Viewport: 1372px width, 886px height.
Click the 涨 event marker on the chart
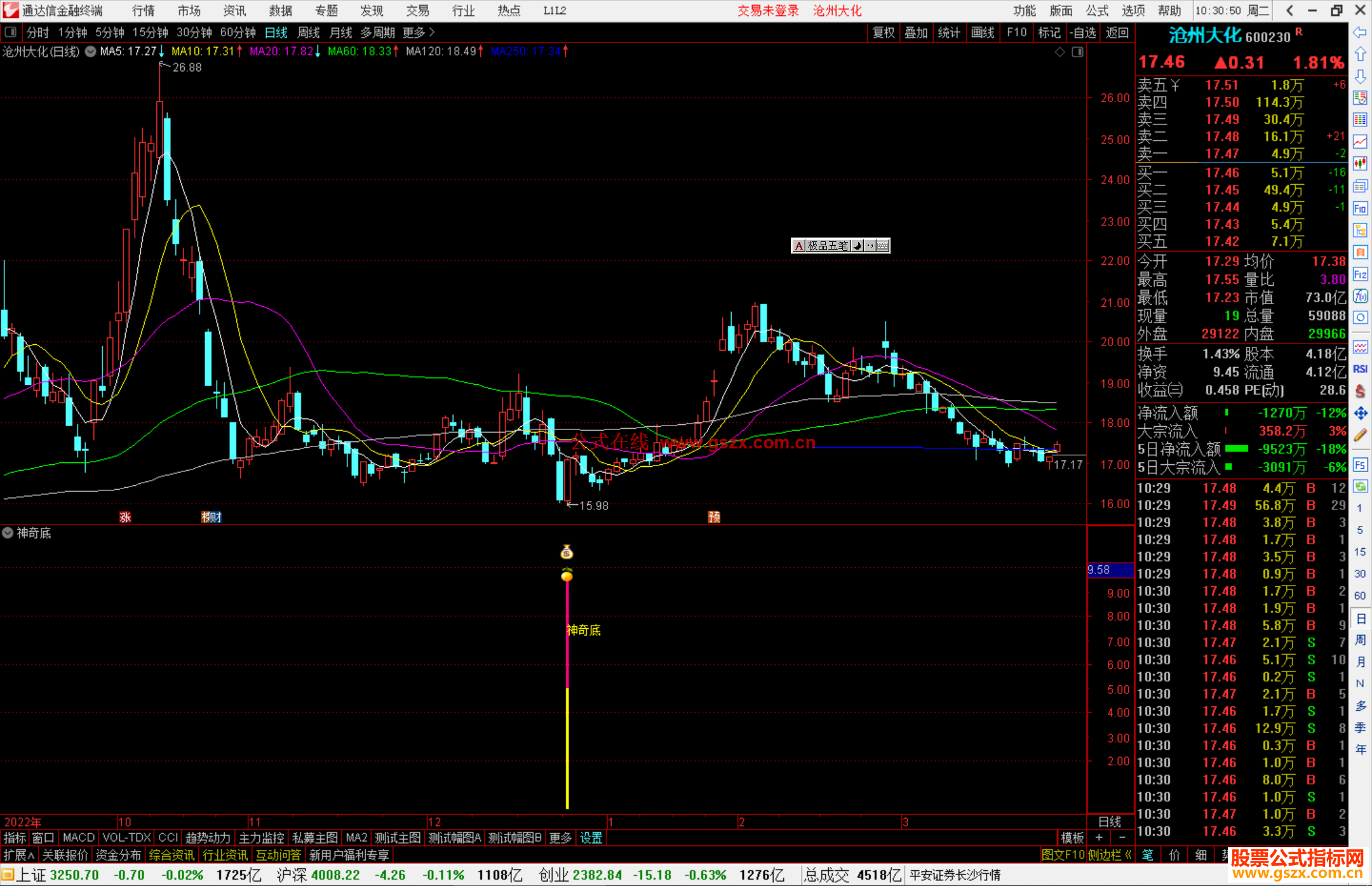[x=125, y=517]
